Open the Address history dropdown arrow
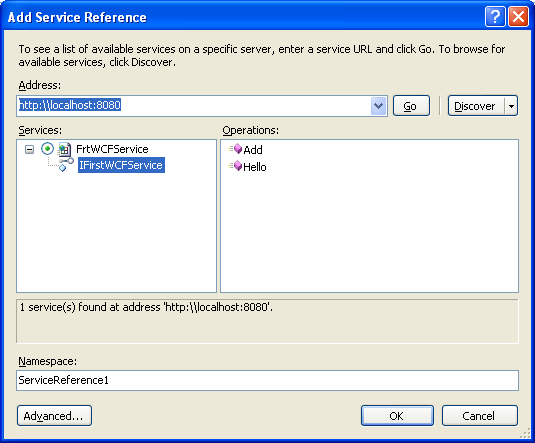The image size is (535, 443). pos(378,106)
